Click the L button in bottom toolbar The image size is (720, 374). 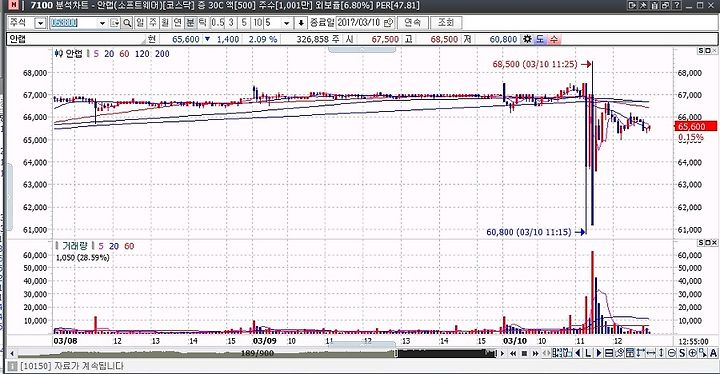tap(588, 353)
